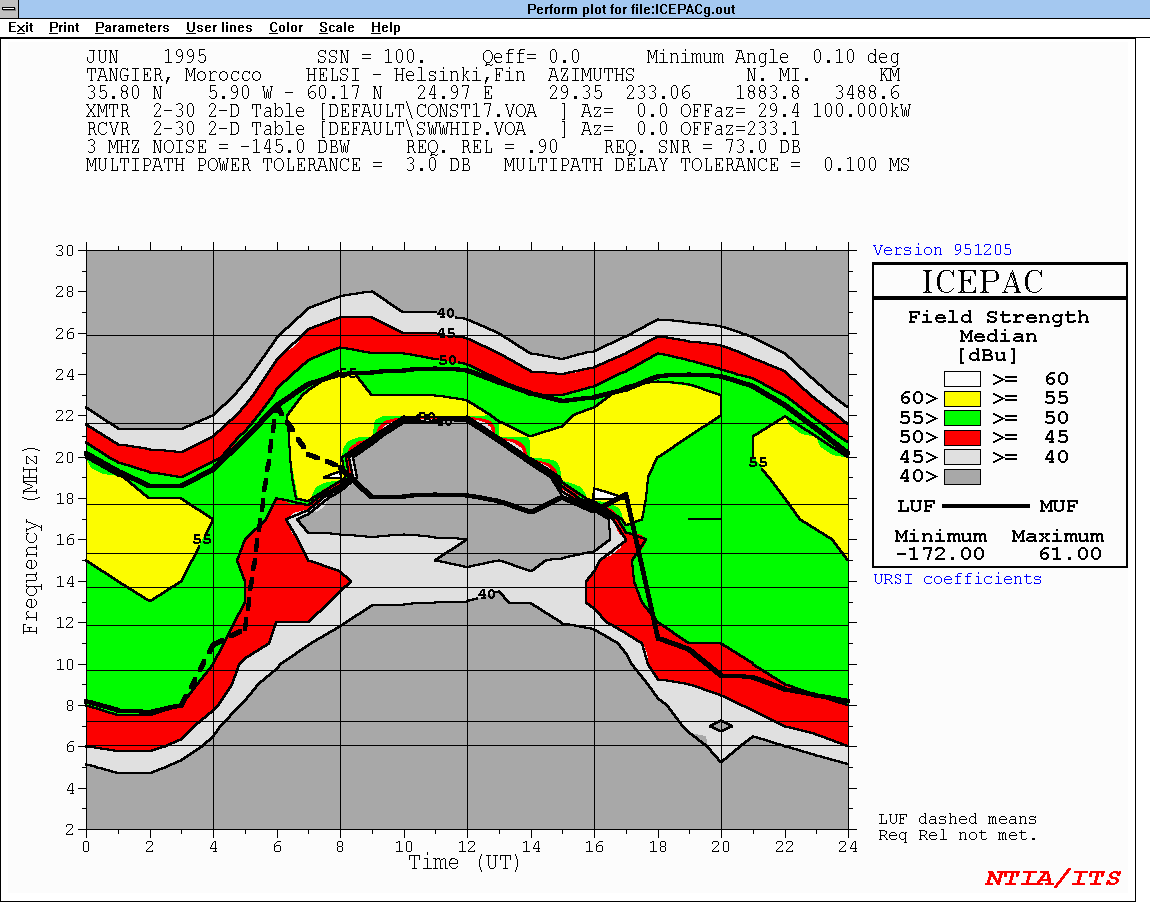Open the Parameters menu
1150x920 pixels.
[x=132, y=28]
